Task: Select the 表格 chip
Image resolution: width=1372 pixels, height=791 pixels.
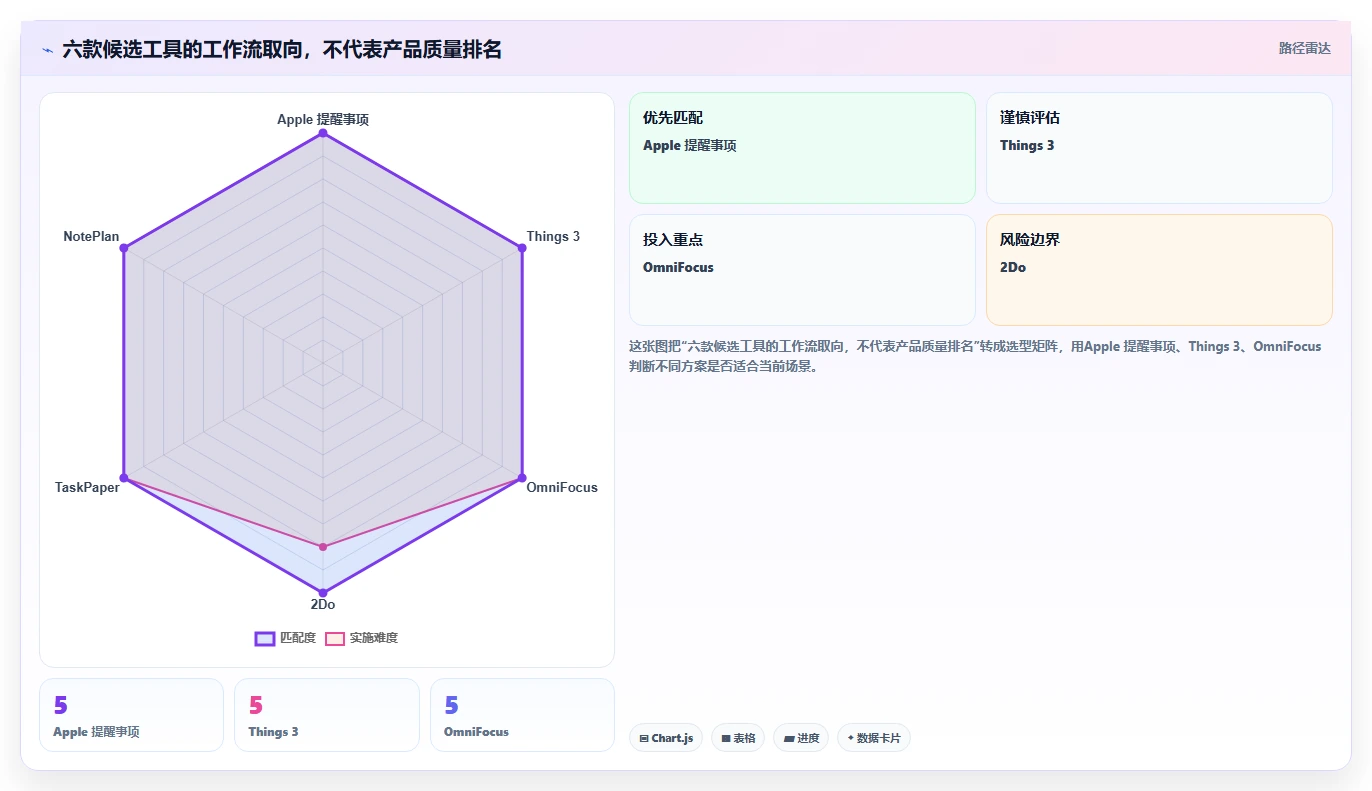Action: 738,738
